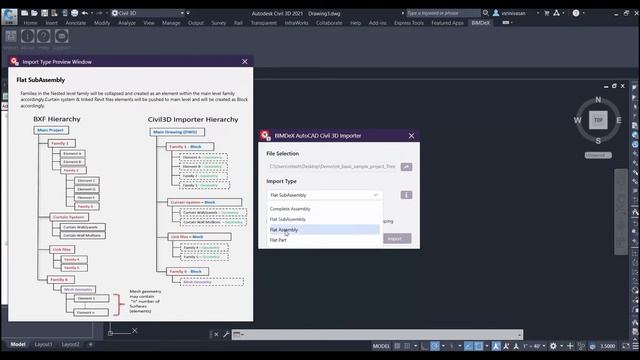Click the search keyword input field
Screen dimensions: 640x360
(x=443, y=13)
